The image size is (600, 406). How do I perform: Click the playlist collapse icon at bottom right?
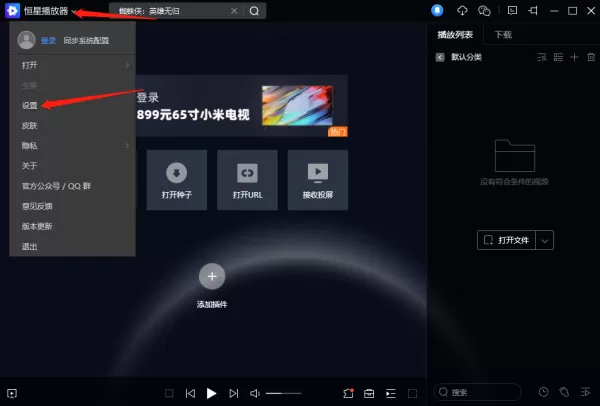click(x=585, y=392)
